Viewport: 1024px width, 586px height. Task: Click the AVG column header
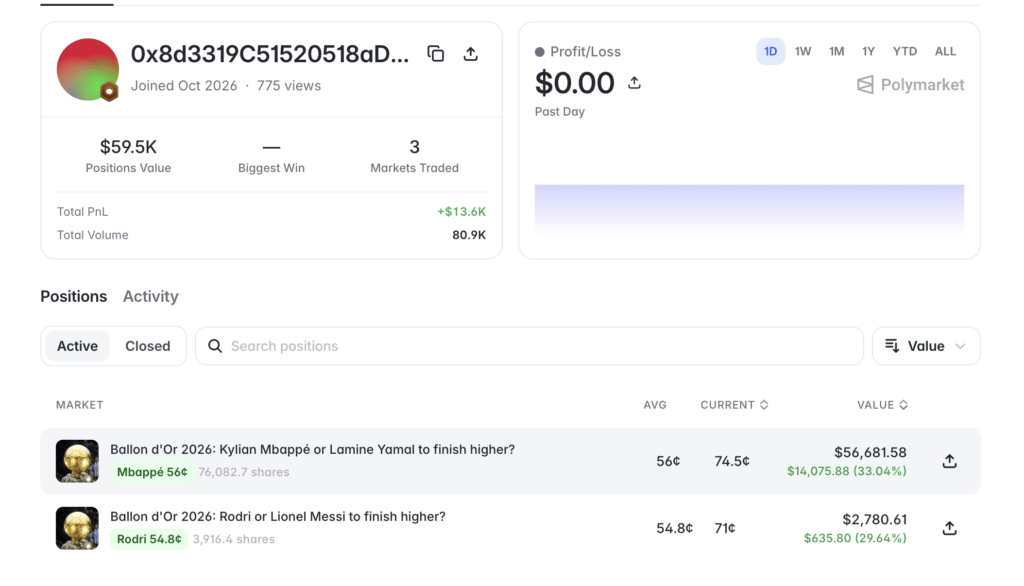click(x=655, y=405)
